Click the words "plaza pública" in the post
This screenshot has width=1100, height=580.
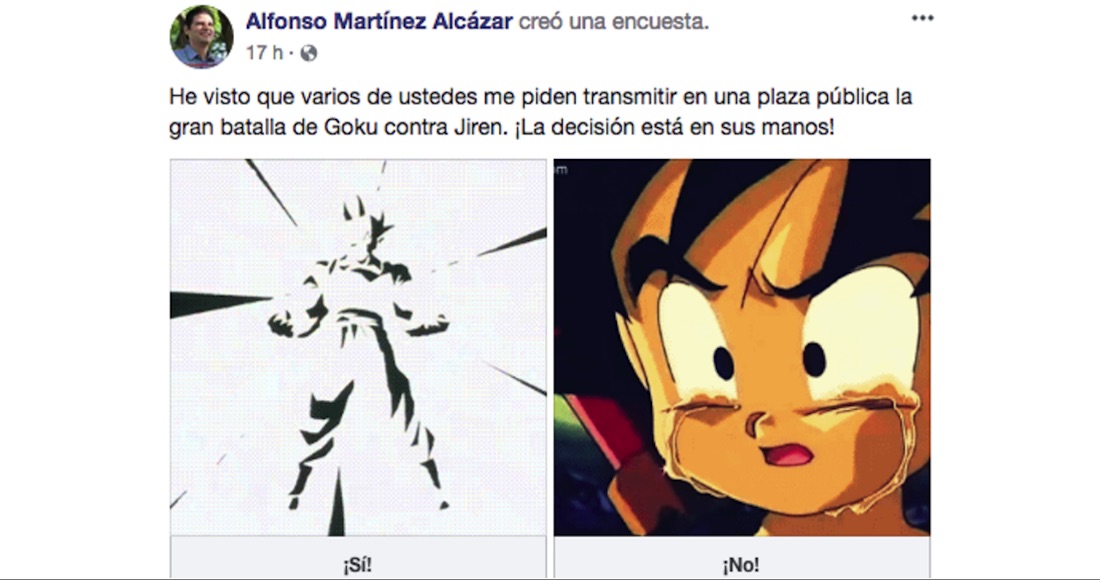click(816, 97)
